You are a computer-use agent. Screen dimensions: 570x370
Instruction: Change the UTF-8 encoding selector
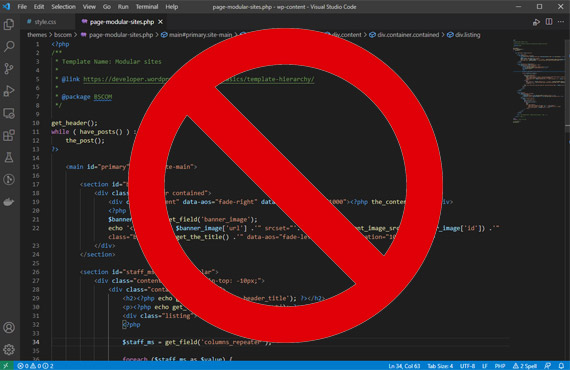pyautogui.click(x=467, y=366)
